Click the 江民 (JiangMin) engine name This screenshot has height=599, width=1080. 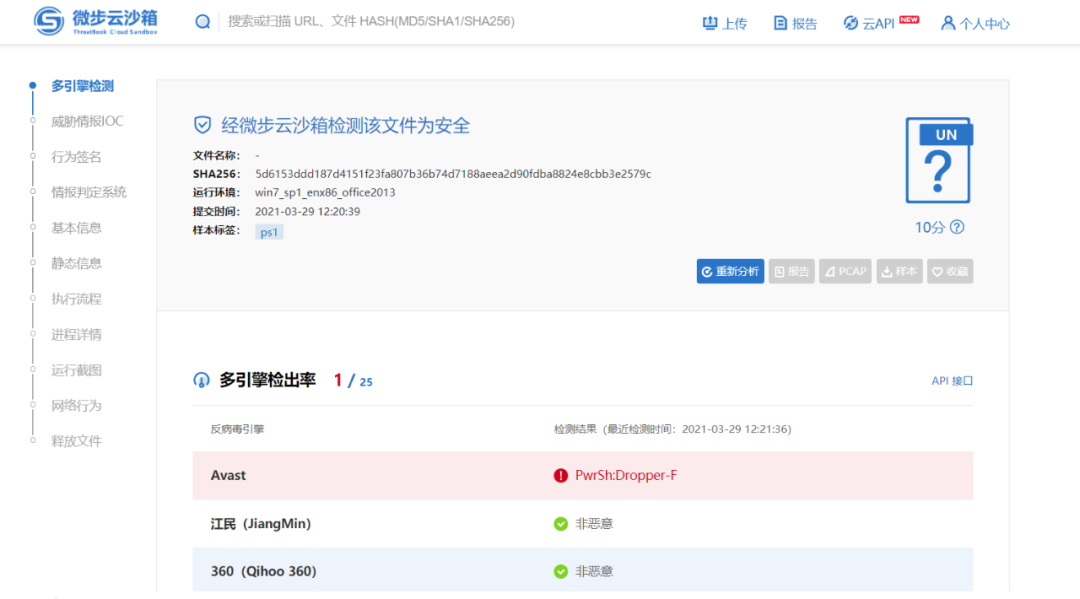[260, 524]
